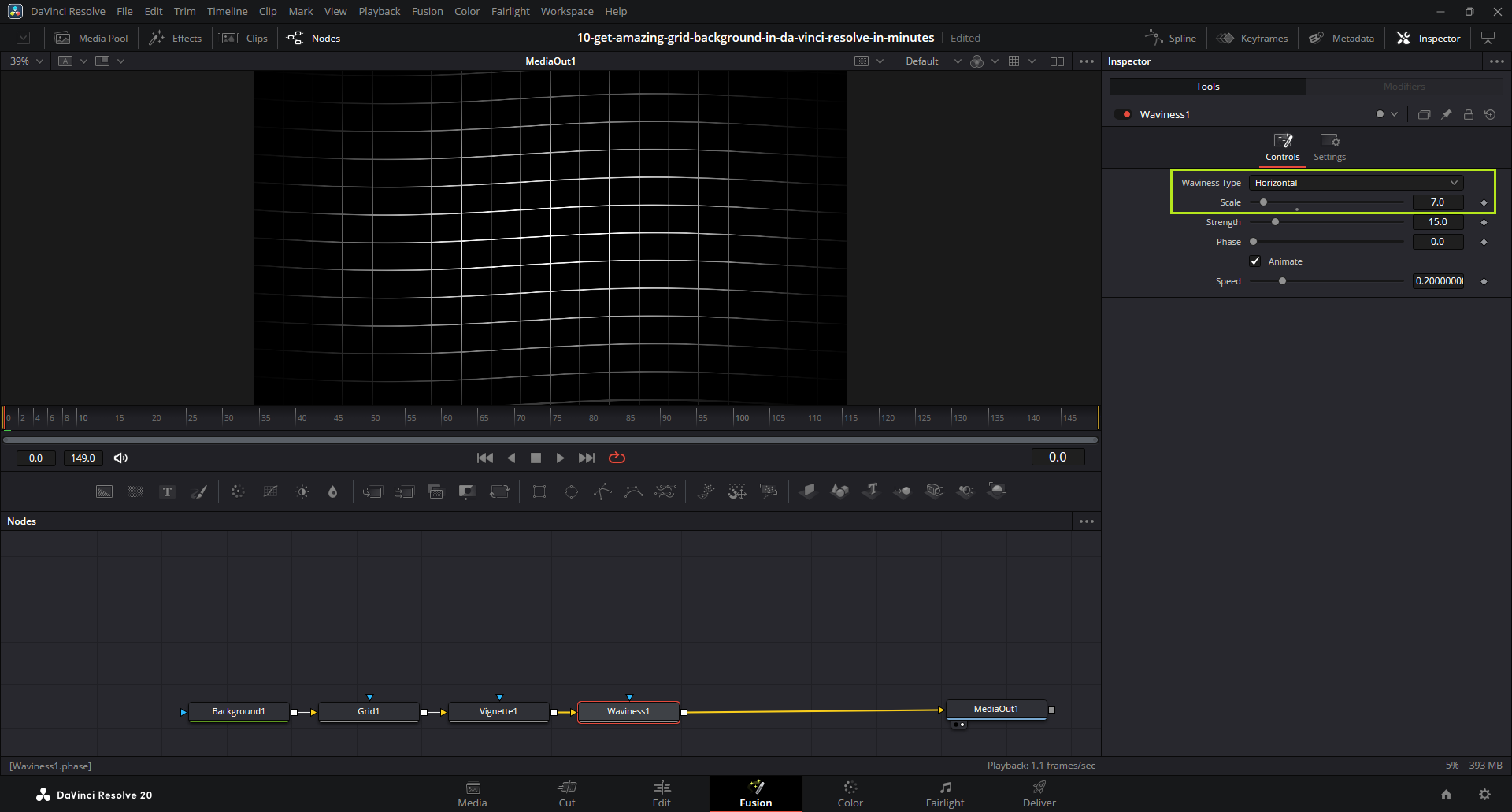The image size is (1512, 812).
Task: Add a Paint node from the toolbar
Action: pyautogui.click(x=199, y=492)
